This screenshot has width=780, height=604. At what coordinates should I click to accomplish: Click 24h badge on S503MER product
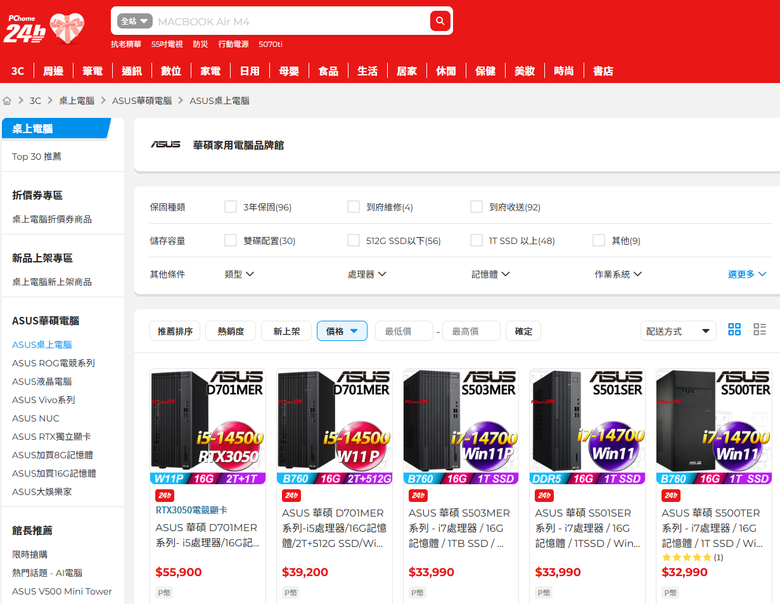coord(418,495)
